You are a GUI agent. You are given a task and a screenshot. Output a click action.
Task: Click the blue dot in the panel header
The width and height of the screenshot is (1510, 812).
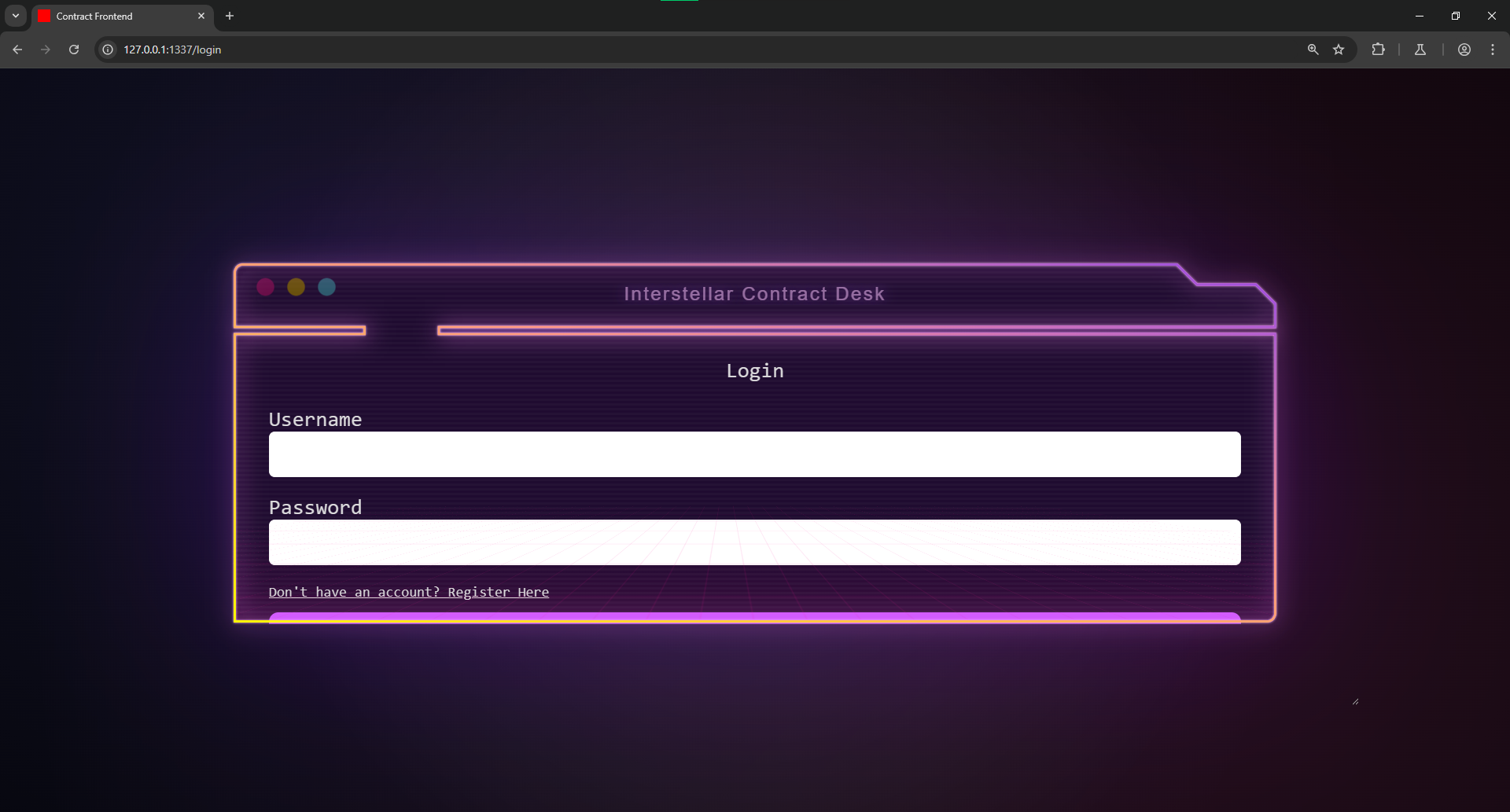326,287
